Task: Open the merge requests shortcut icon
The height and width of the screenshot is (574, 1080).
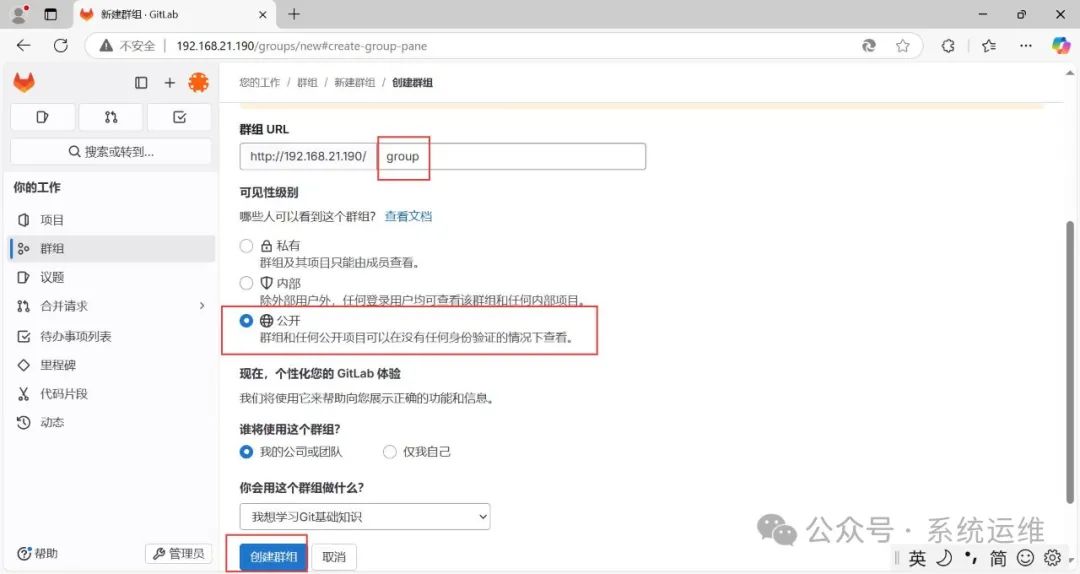Action: (x=111, y=117)
